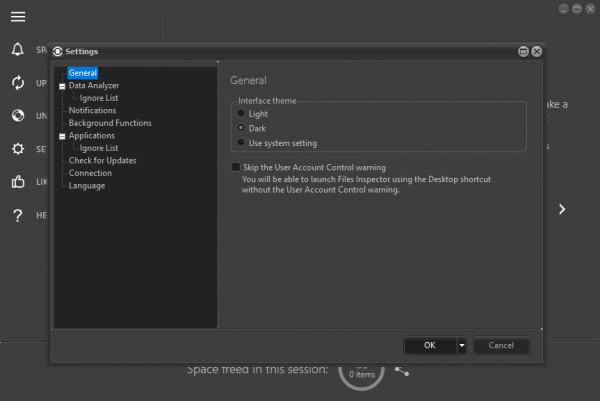Click the right chevron arrow on main page
This screenshot has width=600, height=401.
click(562, 209)
